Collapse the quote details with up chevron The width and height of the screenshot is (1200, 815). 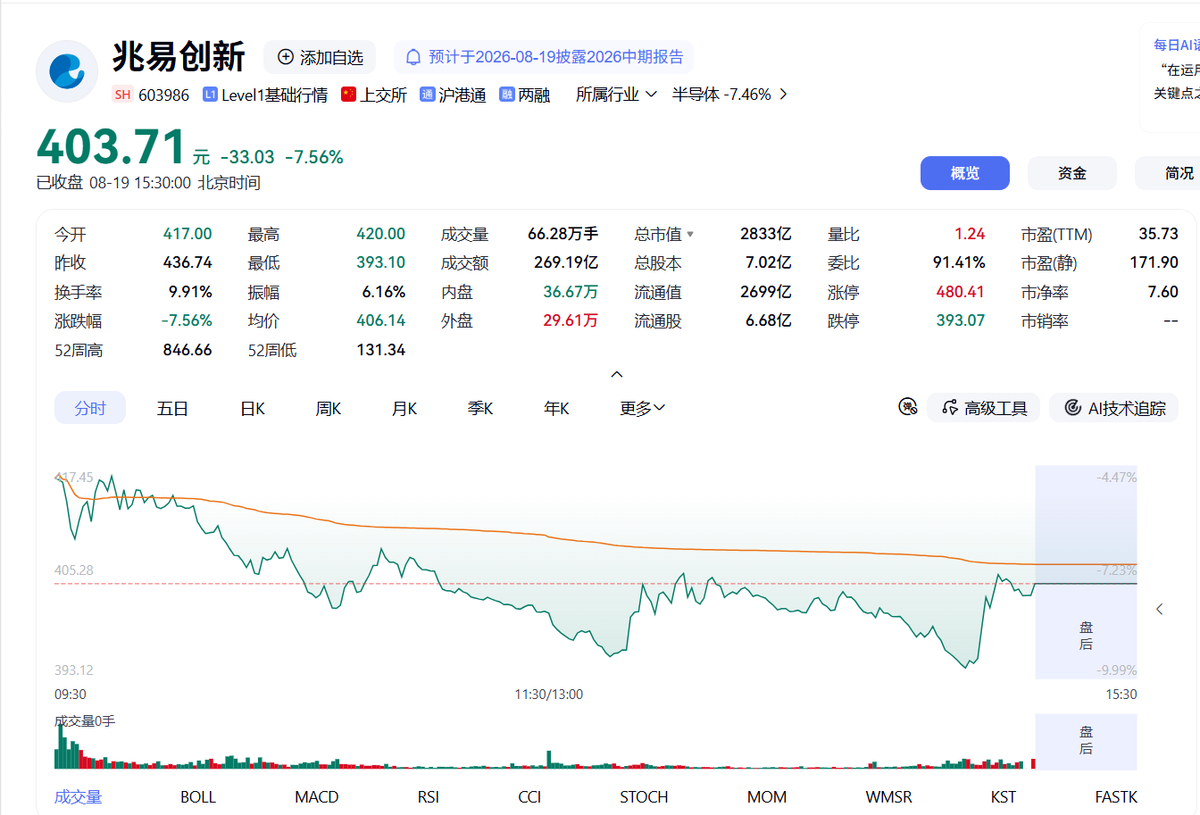pyautogui.click(x=617, y=374)
